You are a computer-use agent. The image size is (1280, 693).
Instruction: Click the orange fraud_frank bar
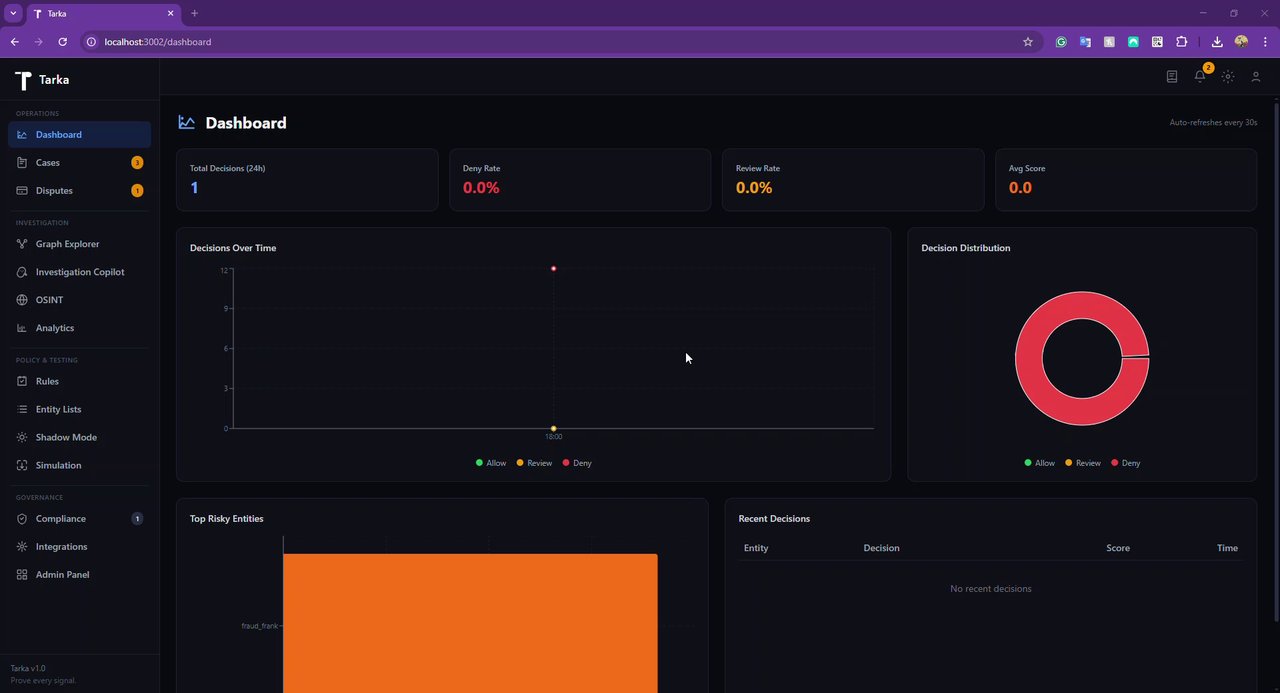(x=470, y=623)
